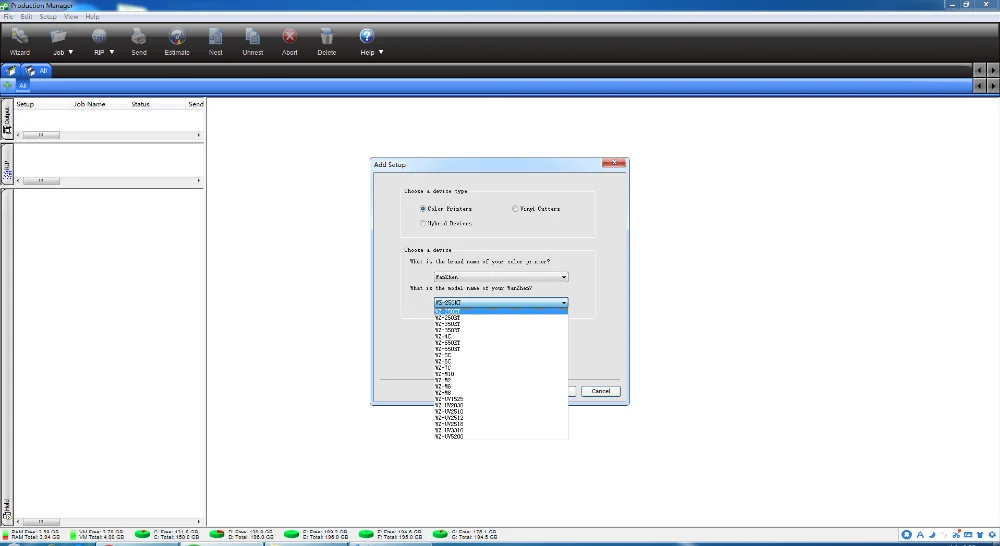Choose YZ-UV2518 from the model list
The width and height of the screenshot is (1000, 546).
click(x=501, y=424)
